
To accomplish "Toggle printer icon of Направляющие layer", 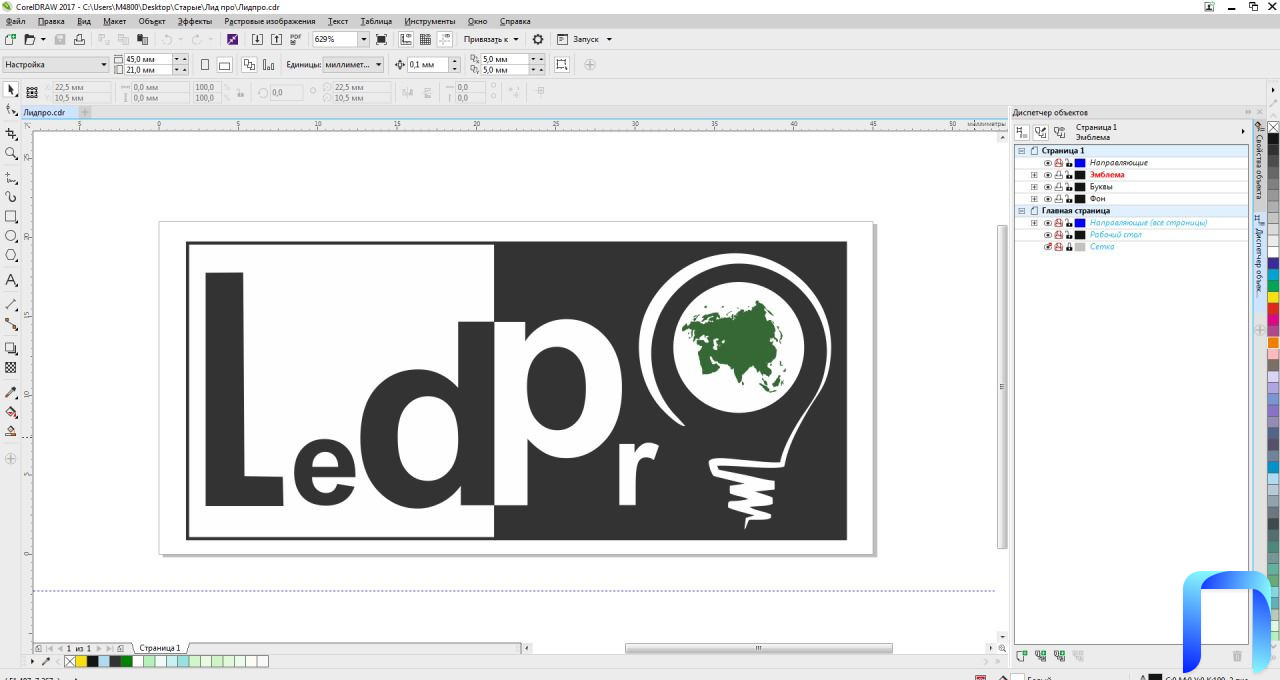I will [x=1058, y=163].
